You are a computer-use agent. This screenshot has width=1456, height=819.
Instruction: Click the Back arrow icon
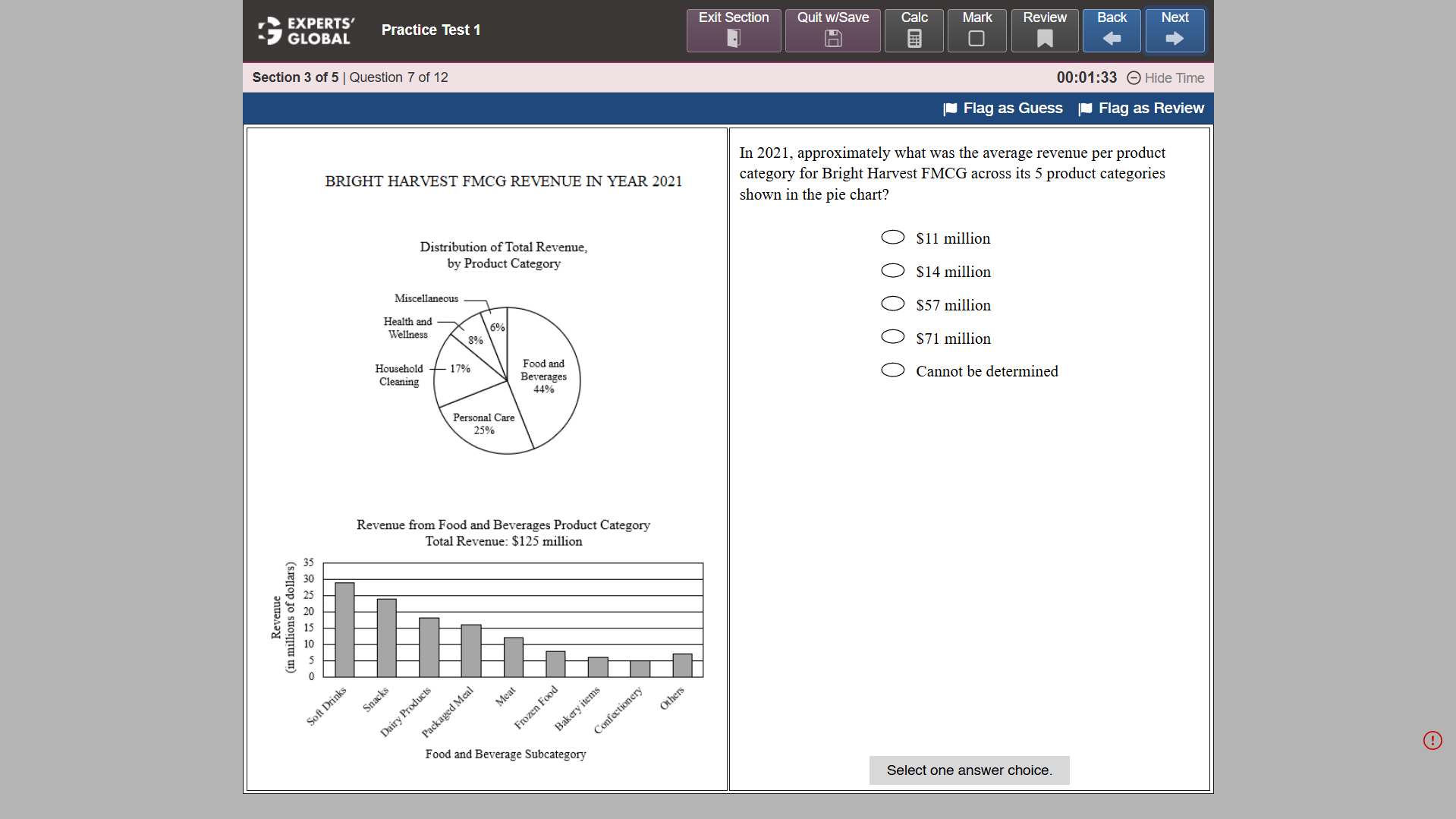1111,39
